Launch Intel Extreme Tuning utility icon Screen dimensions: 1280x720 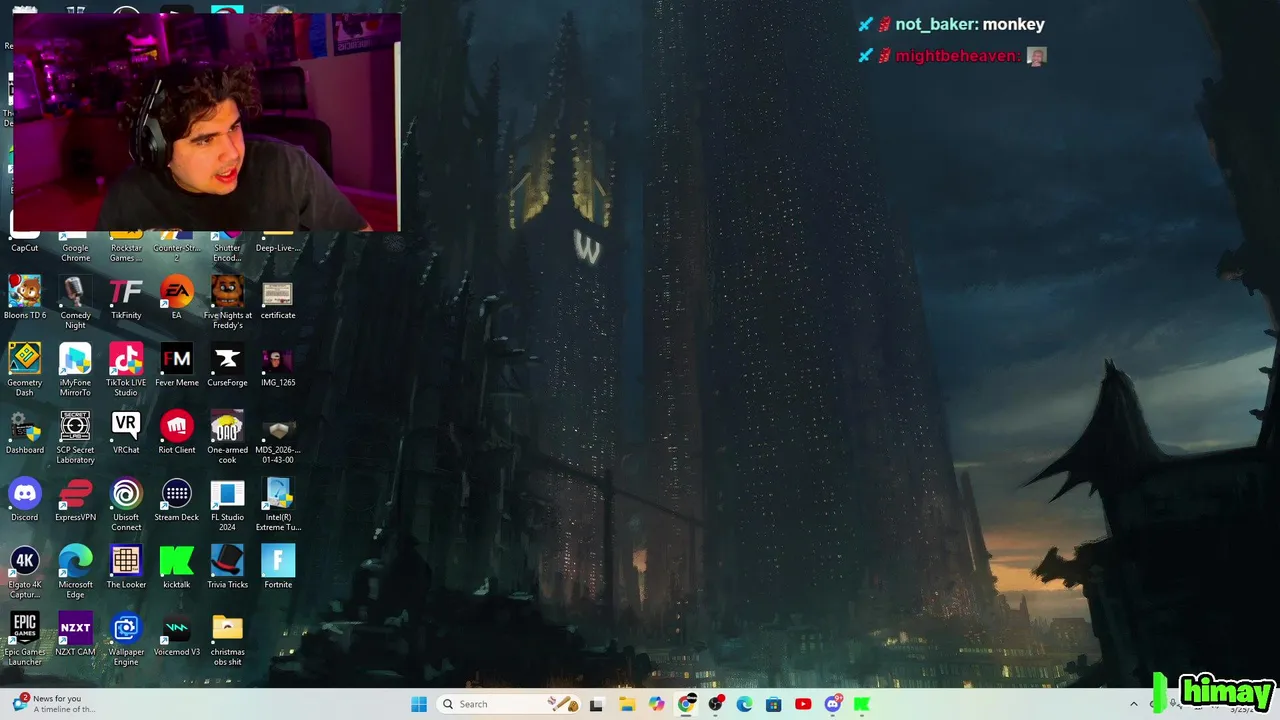click(x=278, y=504)
